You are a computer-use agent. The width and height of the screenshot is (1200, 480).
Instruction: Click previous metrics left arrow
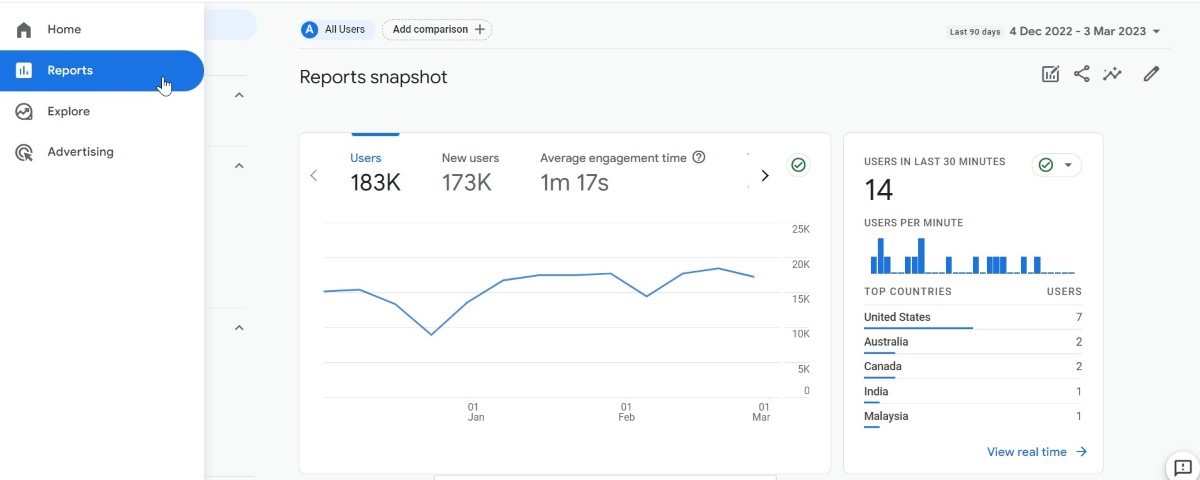[314, 175]
